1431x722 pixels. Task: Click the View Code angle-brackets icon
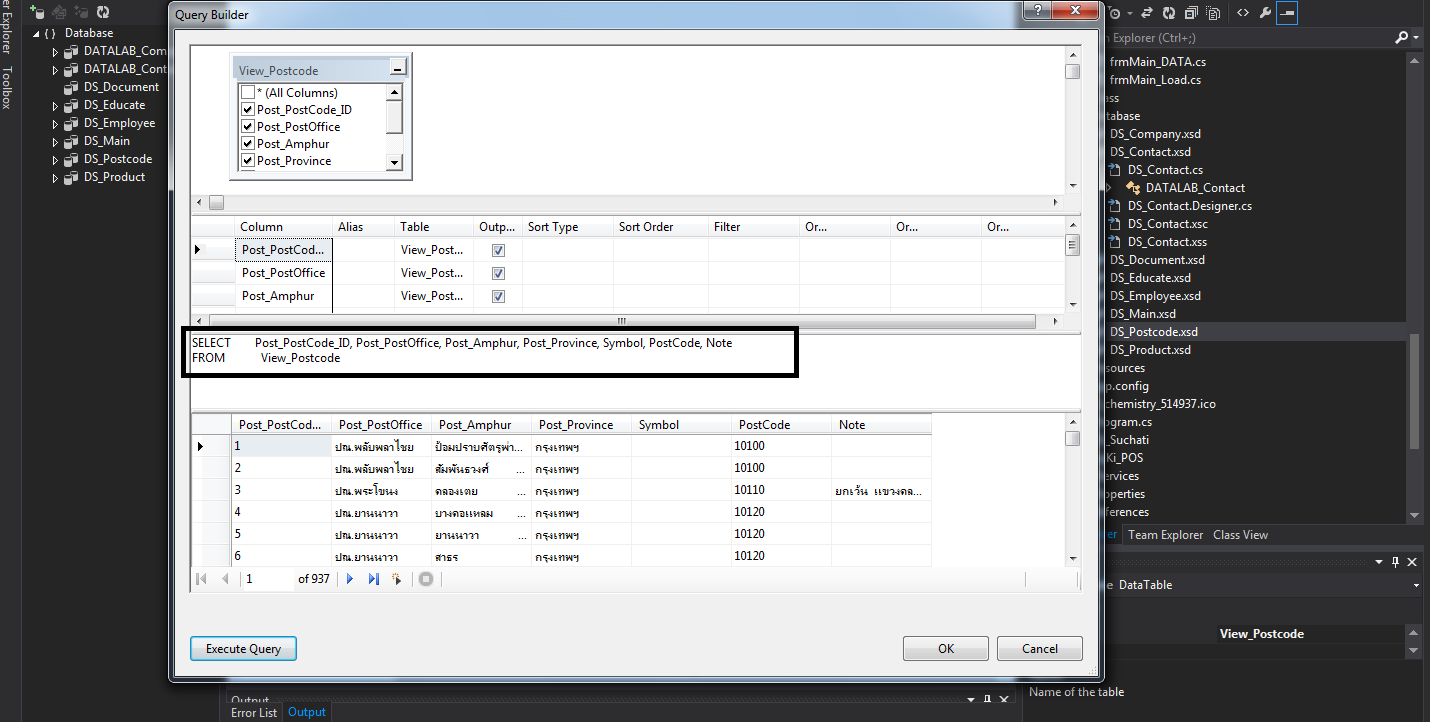pyautogui.click(x=1242, y=13)
